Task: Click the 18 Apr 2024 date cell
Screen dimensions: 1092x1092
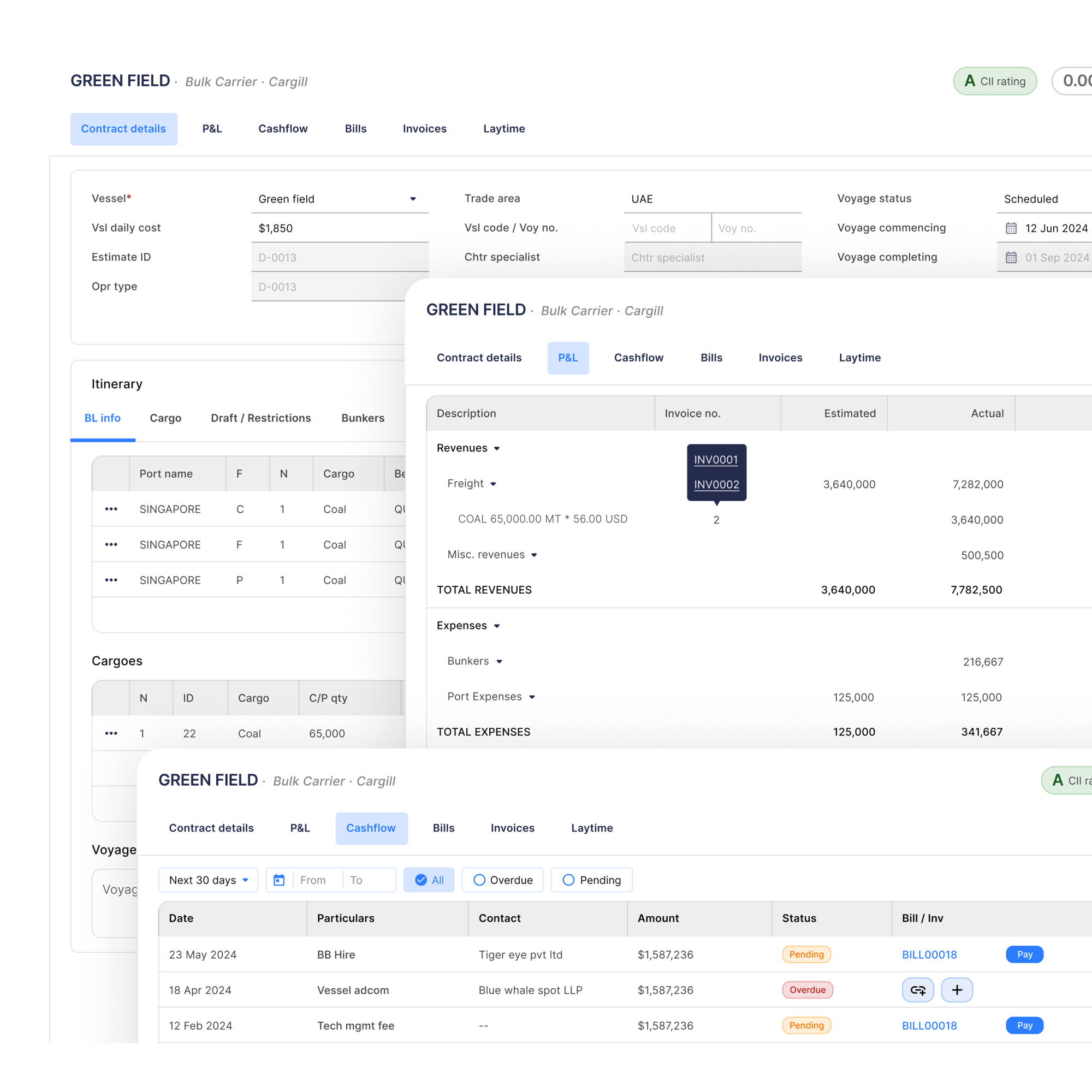Action: click(x=200, y=990)
